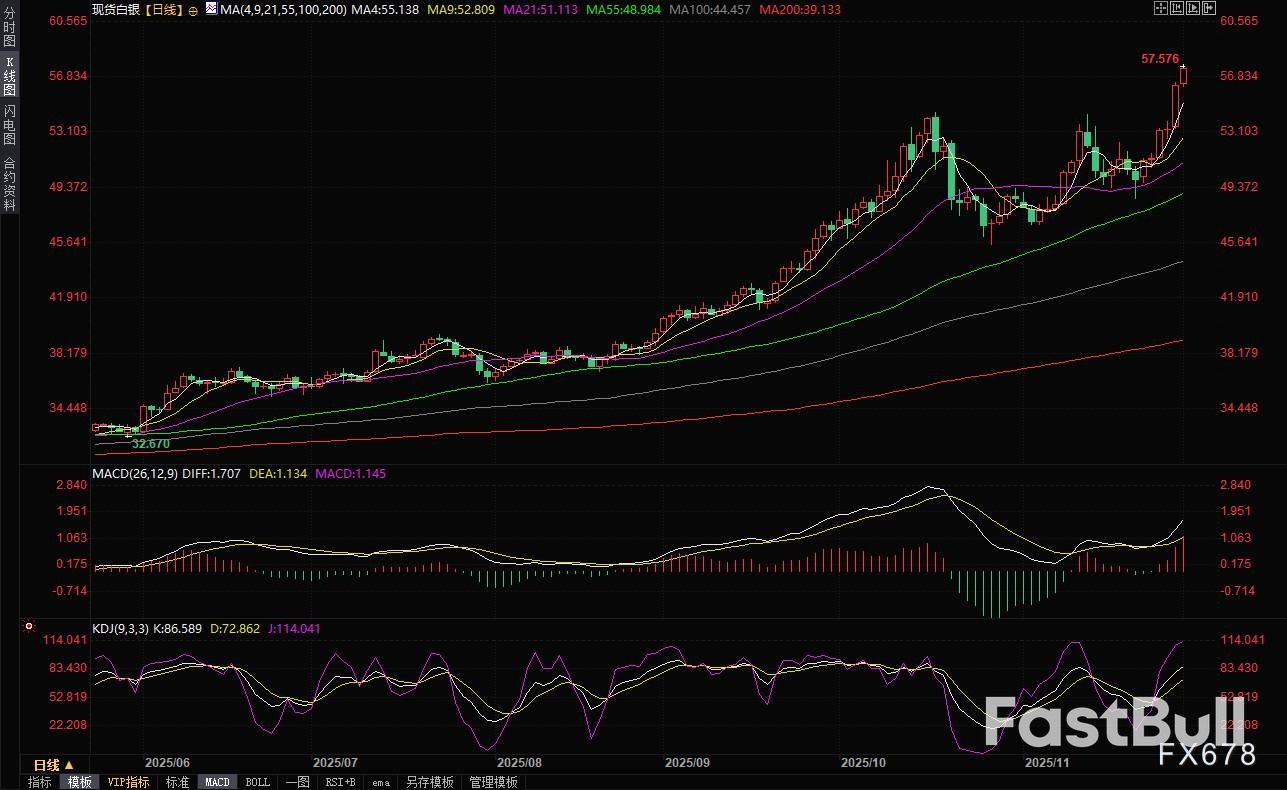
Task: Click the 另存模板 save template button
Action: [429, 782]
